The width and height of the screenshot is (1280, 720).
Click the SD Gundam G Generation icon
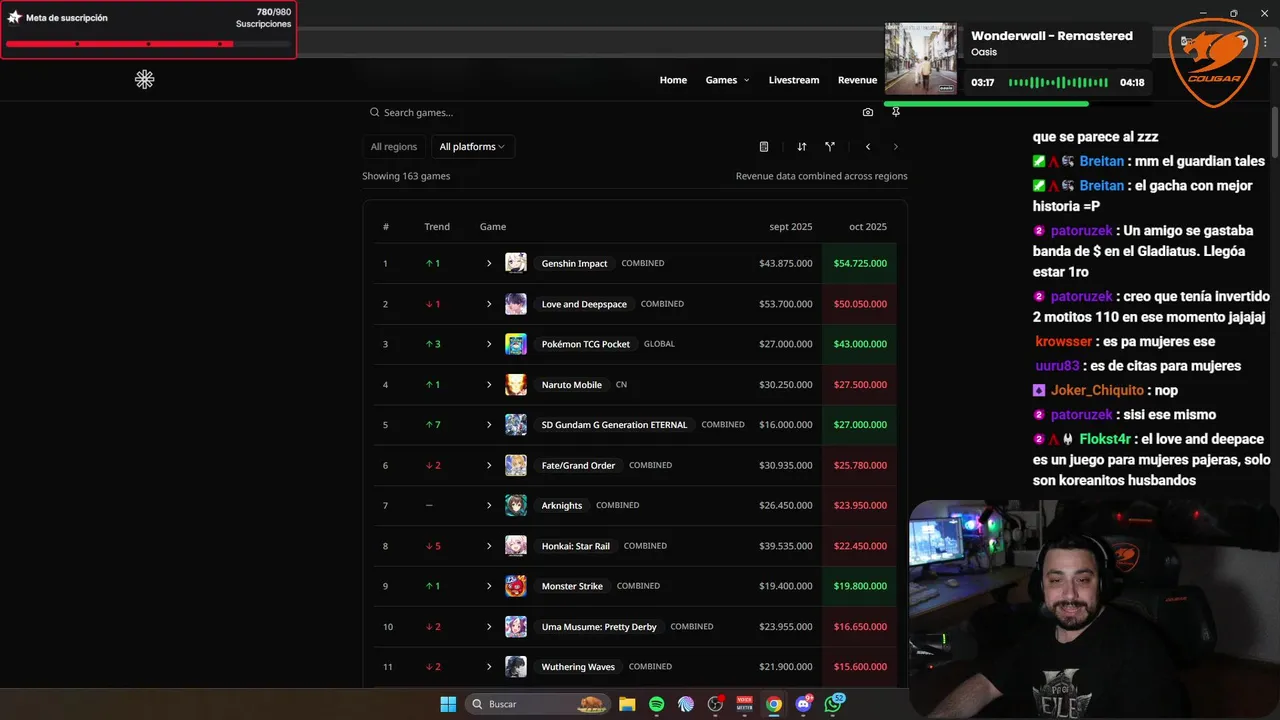pos(516,425)
